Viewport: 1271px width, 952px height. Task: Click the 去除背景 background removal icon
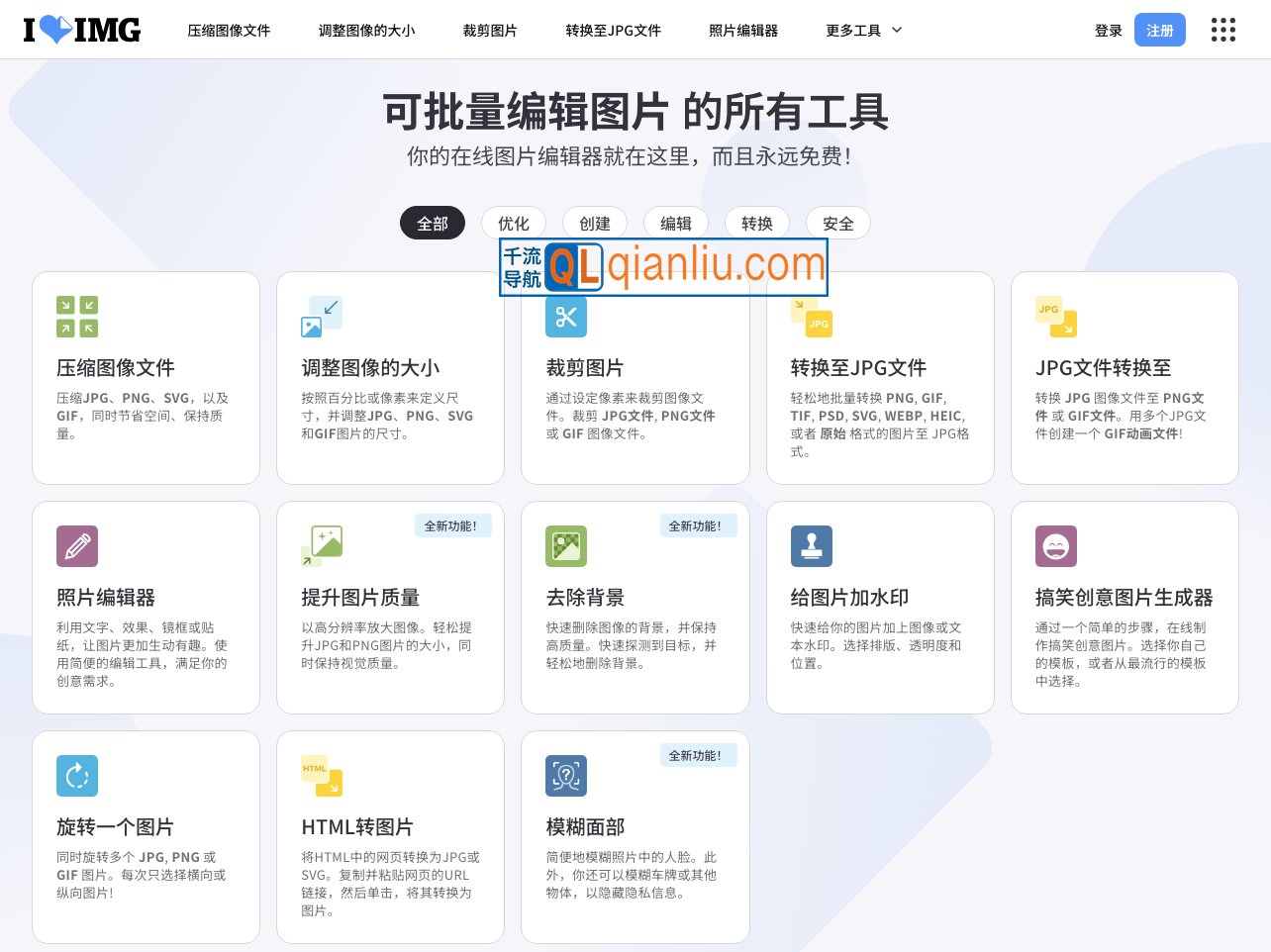[565, 545]
